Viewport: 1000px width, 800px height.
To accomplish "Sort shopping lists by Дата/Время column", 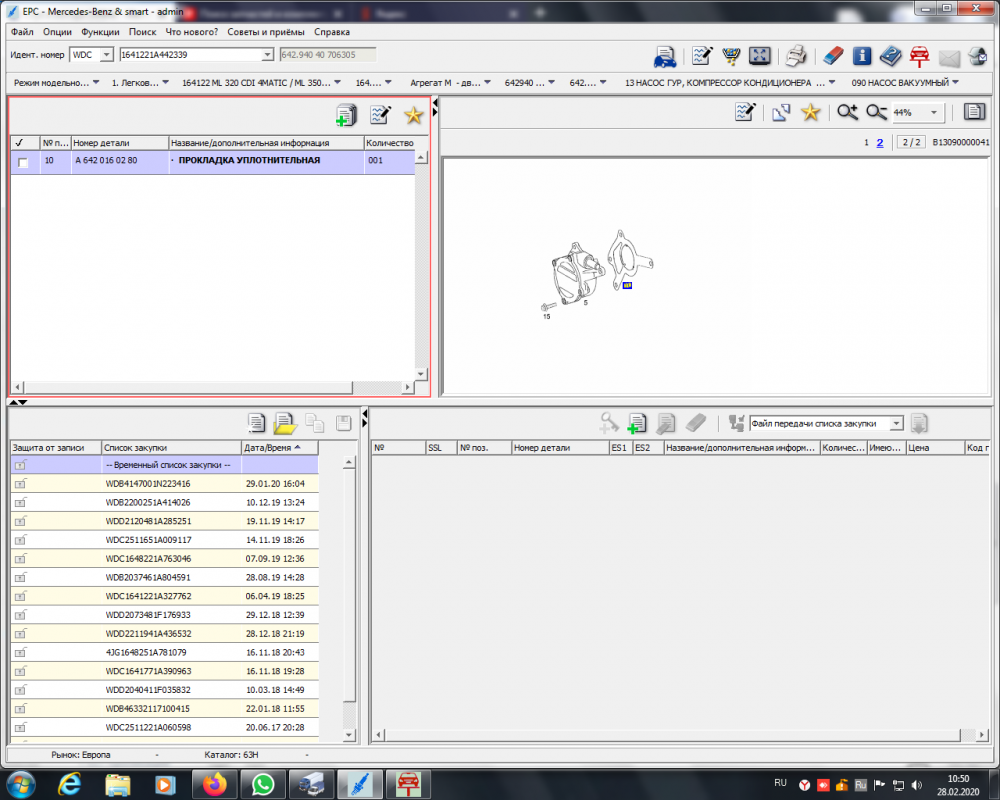I will pyautogui.click(x=280, y=448).
